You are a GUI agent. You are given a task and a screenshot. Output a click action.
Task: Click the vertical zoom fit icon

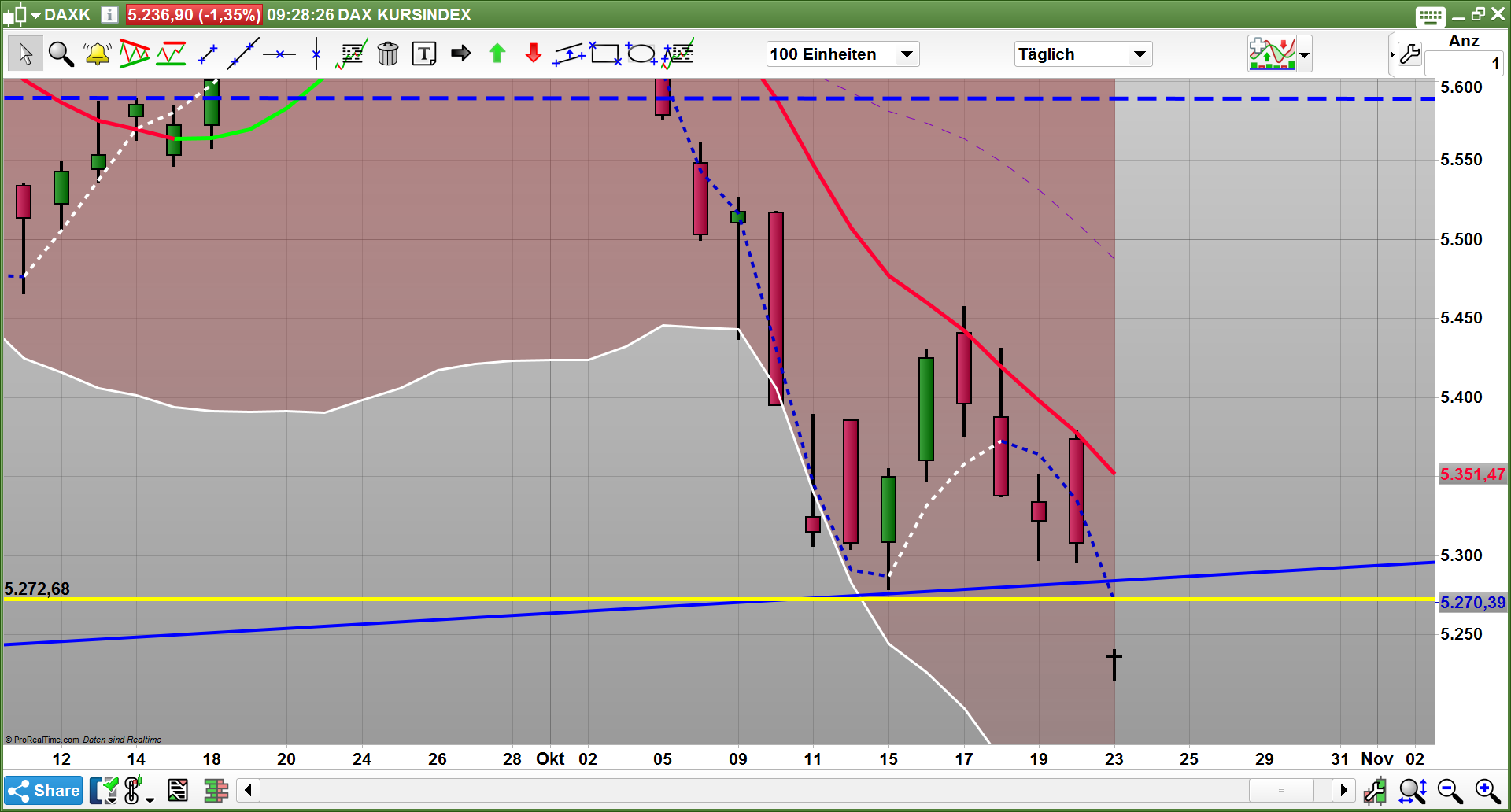click(1413, 790)
